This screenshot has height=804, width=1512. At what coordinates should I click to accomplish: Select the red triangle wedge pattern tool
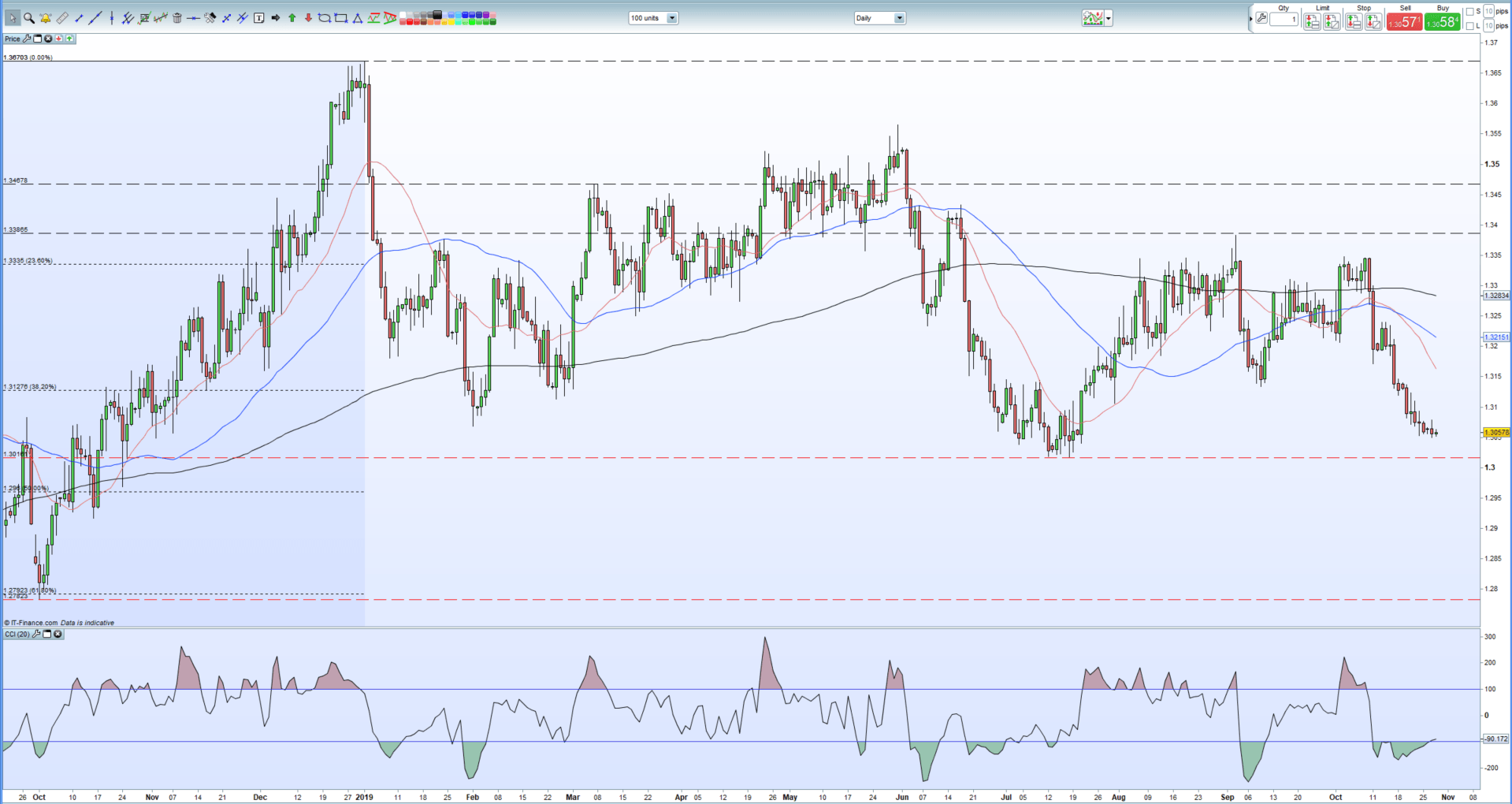coord(390,18)
